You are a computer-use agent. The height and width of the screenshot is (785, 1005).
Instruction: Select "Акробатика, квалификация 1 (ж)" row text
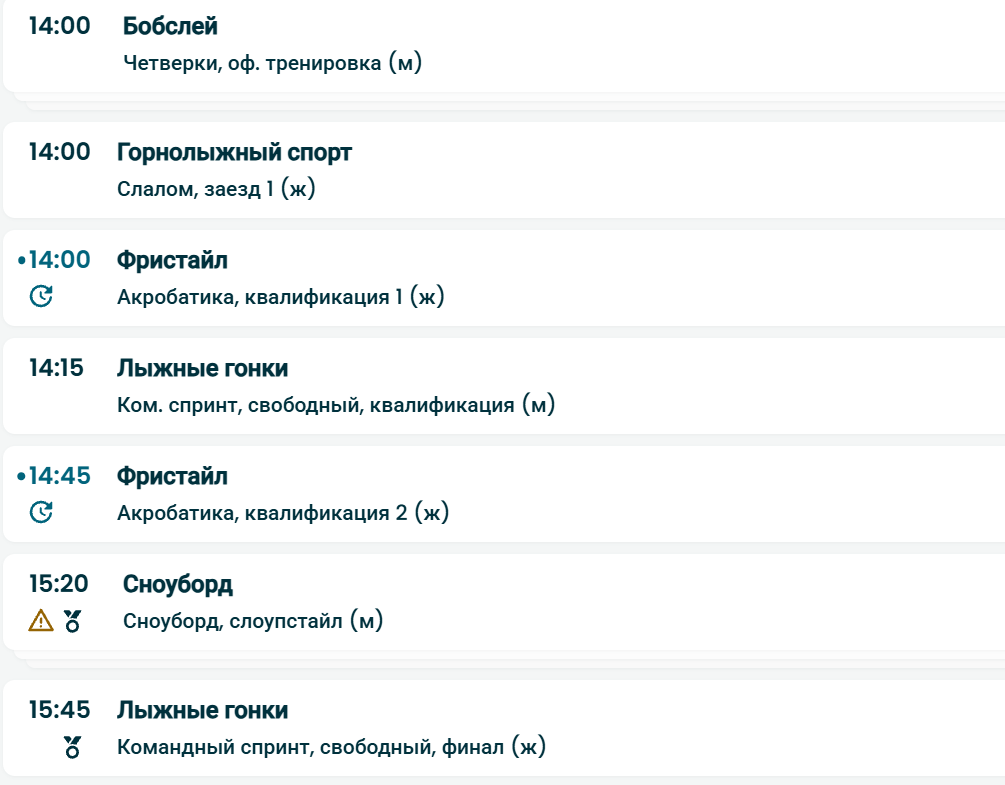(280, 297)
